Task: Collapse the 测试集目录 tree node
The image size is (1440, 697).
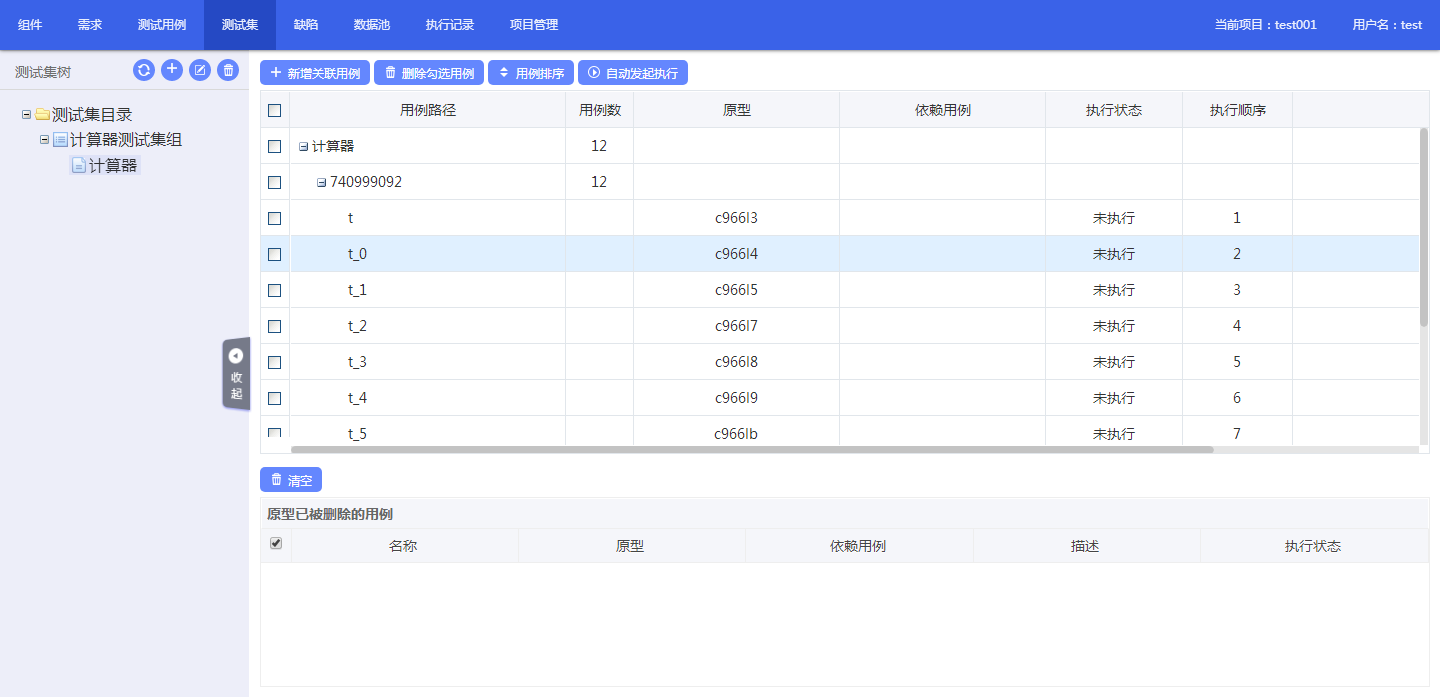Action: (x=26, y=115)
